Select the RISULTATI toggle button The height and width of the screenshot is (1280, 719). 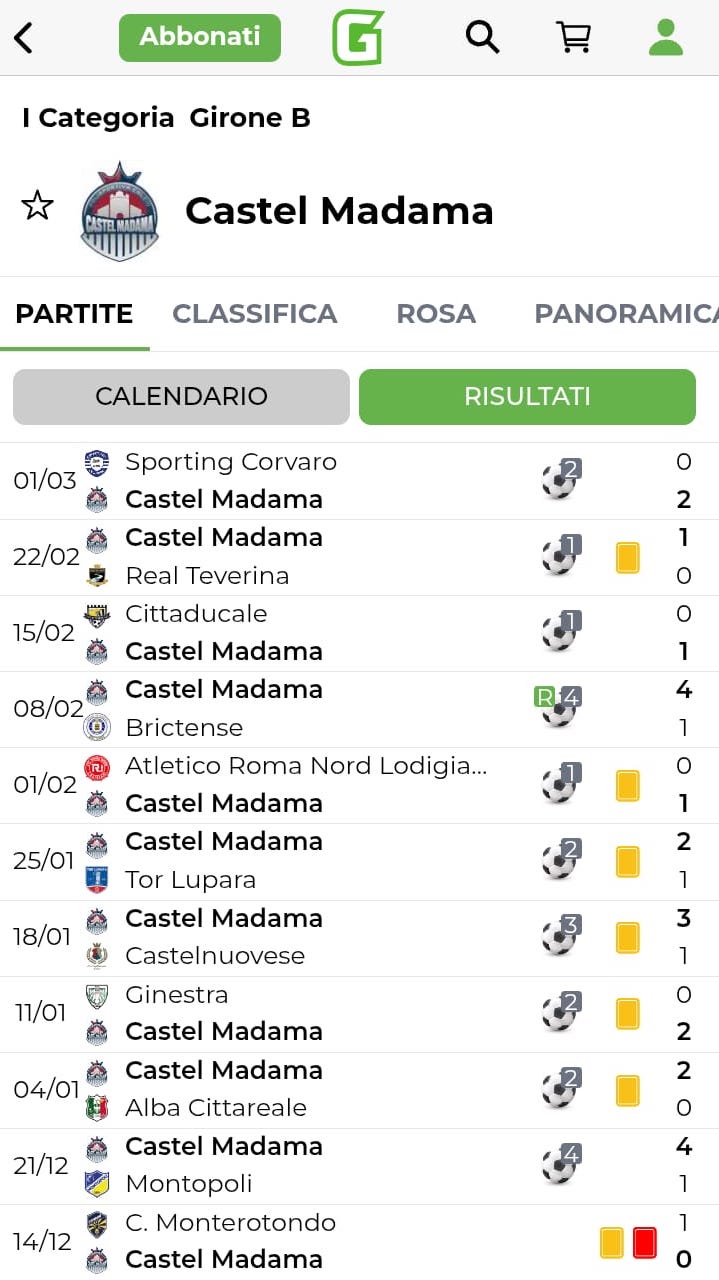527,396
